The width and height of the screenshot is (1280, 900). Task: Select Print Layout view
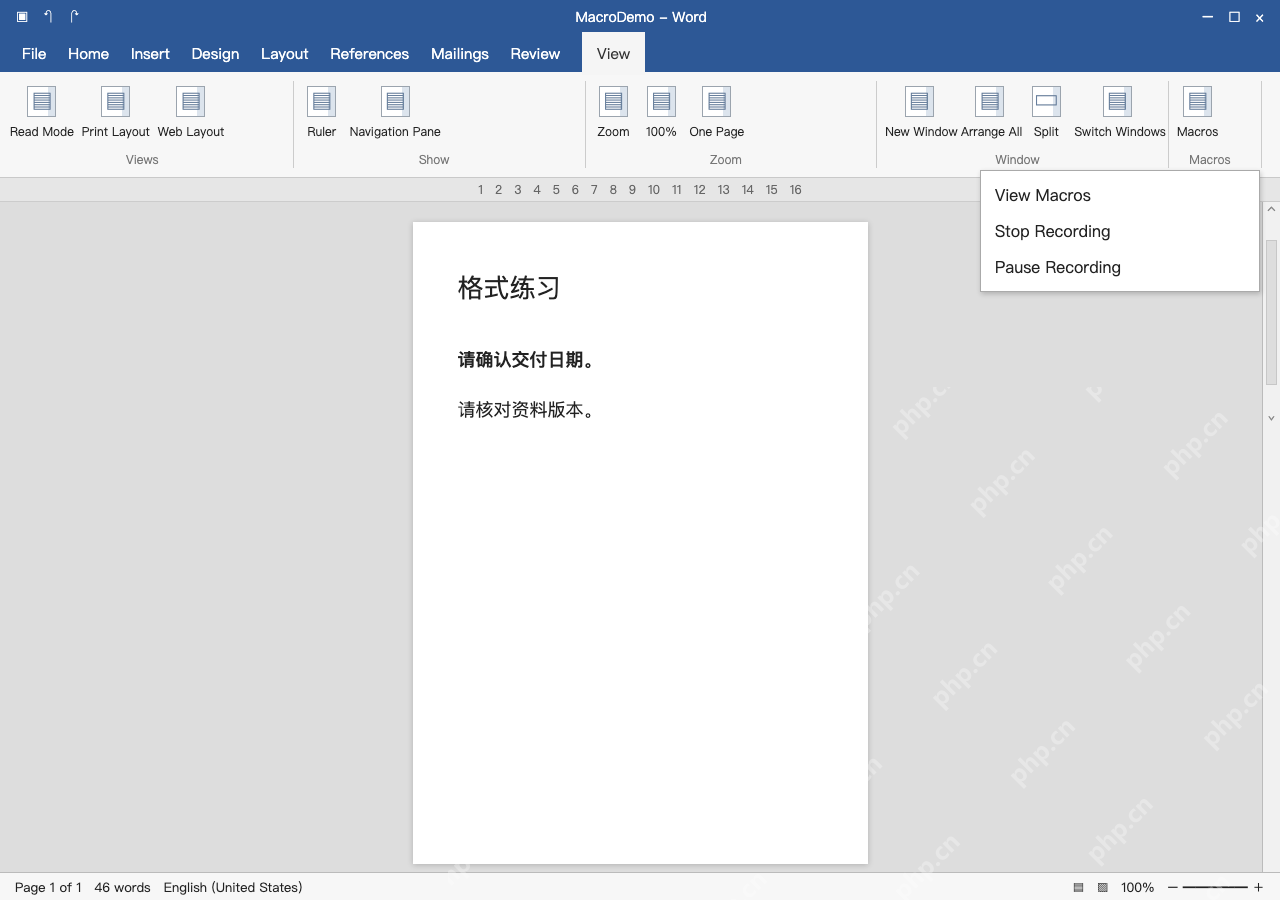point(116,112)
